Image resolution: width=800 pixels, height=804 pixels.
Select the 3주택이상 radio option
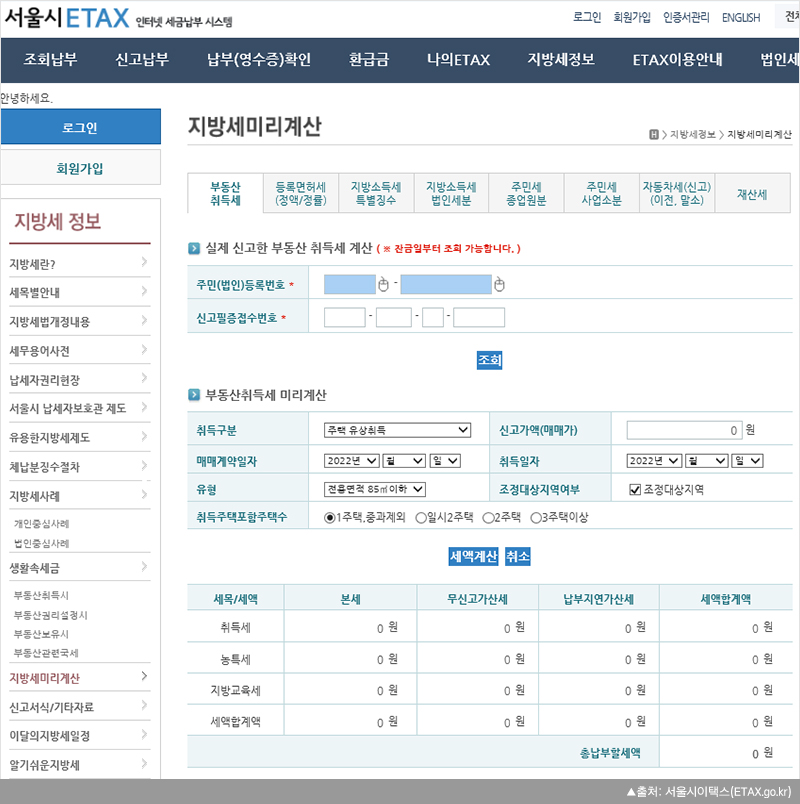(536, 518)
